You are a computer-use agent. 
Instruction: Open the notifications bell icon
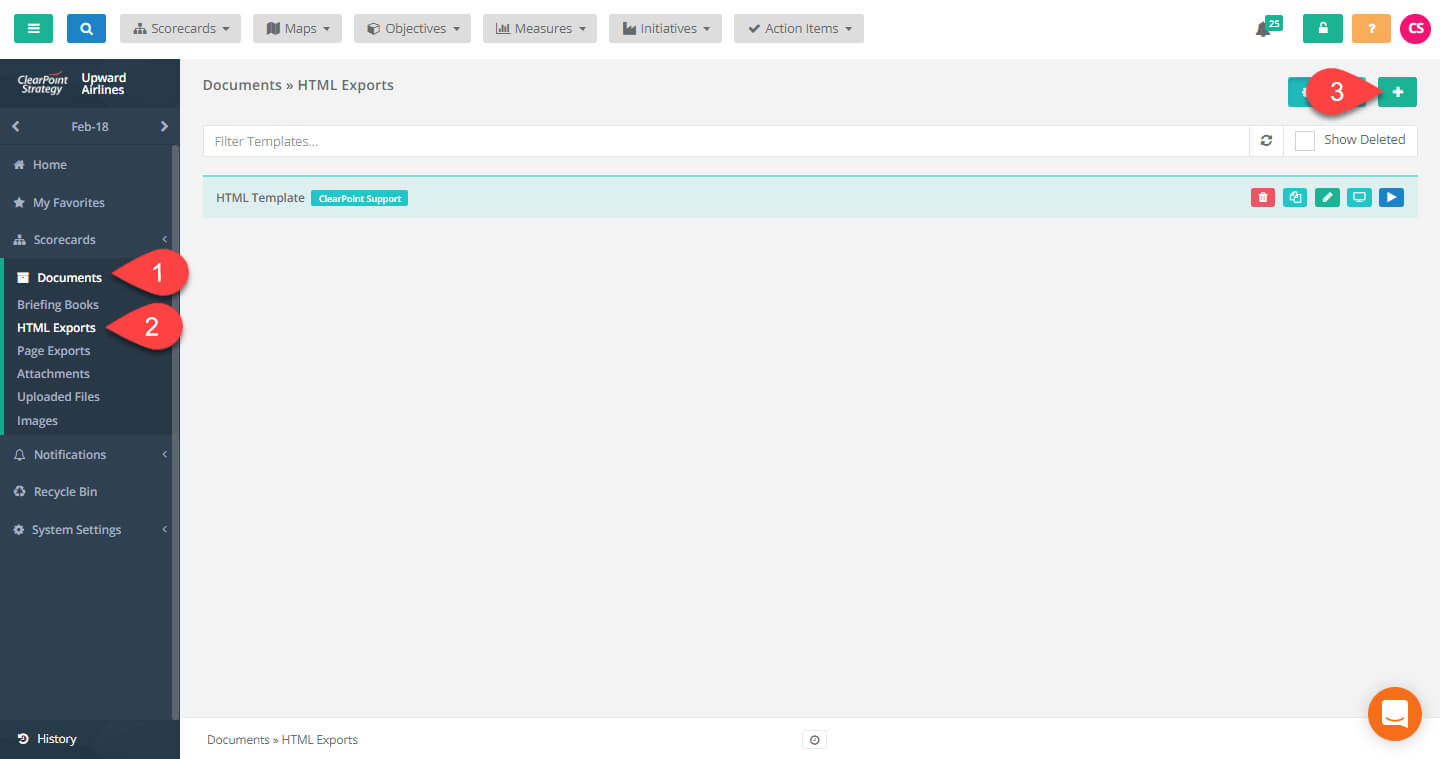pyautogui.click(x=1264, y=29)
